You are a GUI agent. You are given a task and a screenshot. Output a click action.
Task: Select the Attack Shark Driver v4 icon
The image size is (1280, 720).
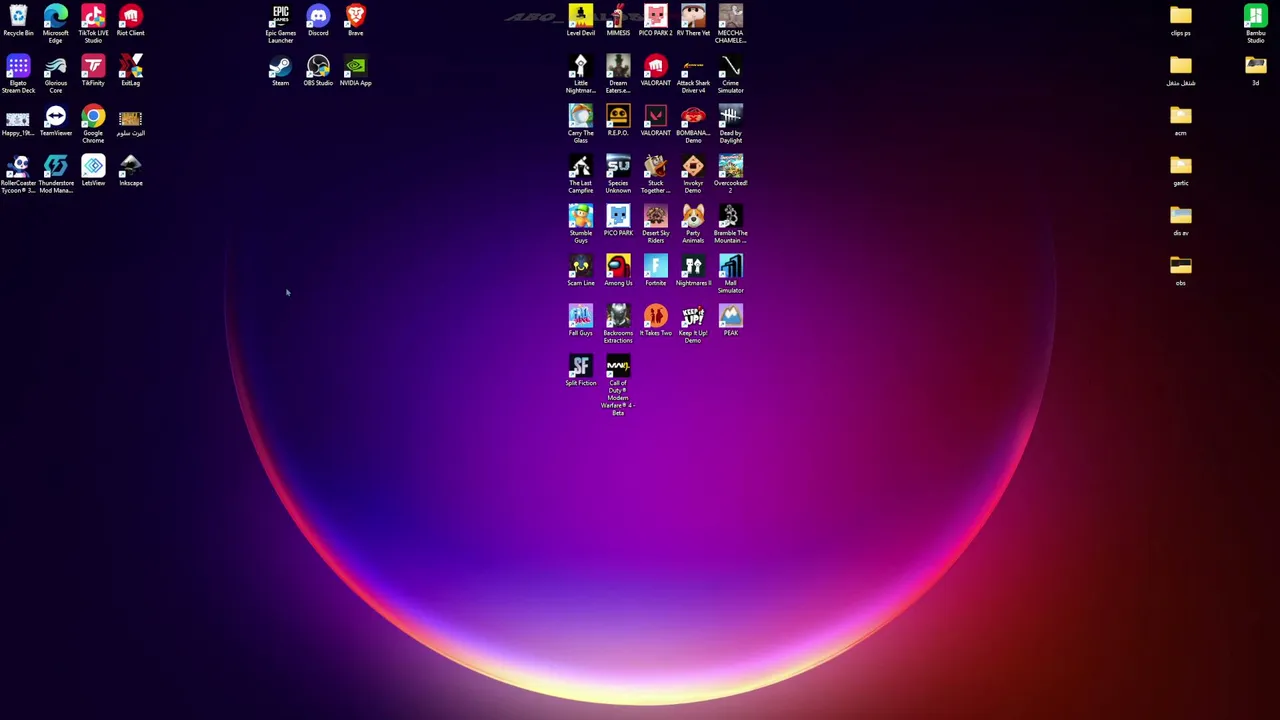click(693, 73)
